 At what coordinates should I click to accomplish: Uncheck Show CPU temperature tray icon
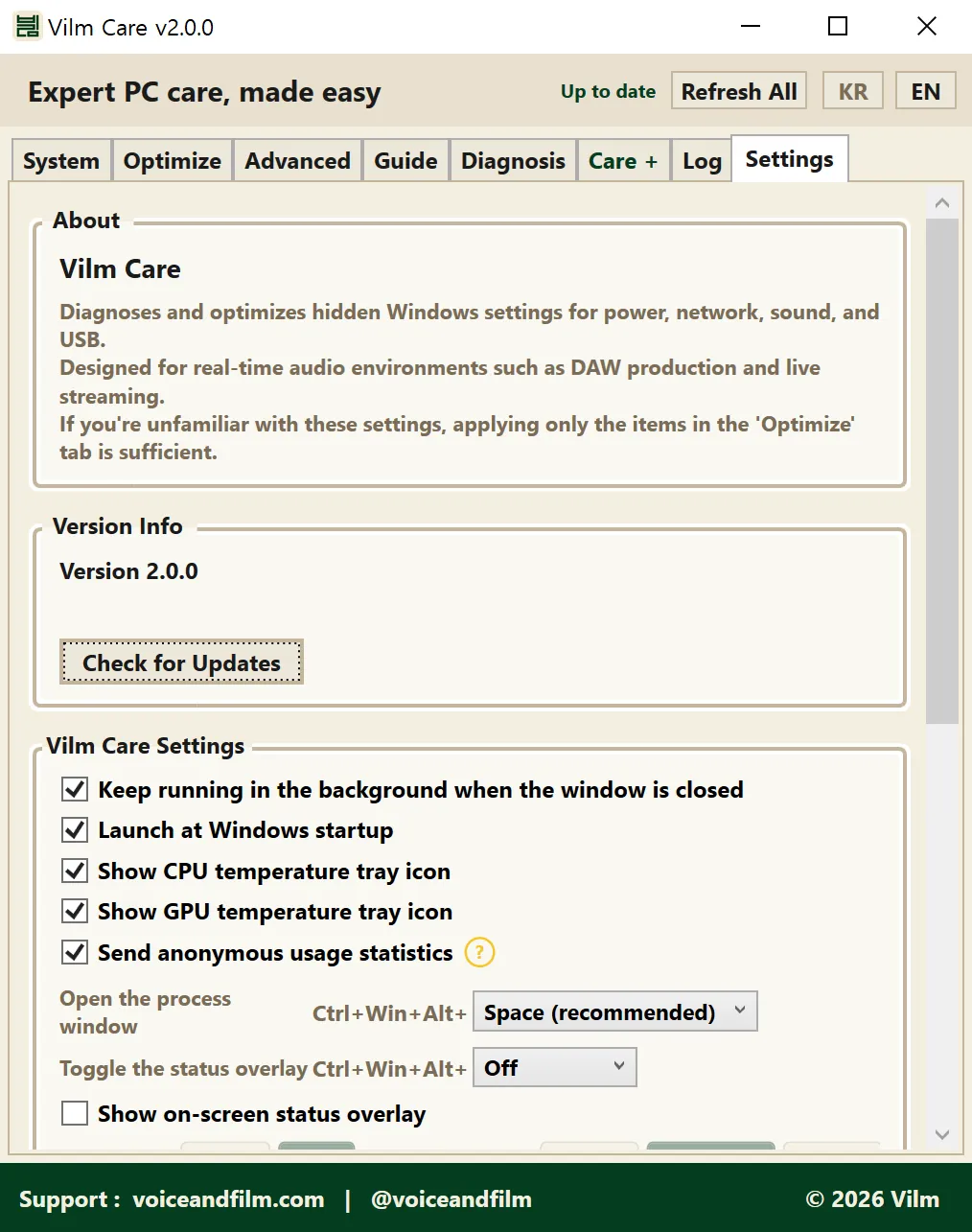75,871
